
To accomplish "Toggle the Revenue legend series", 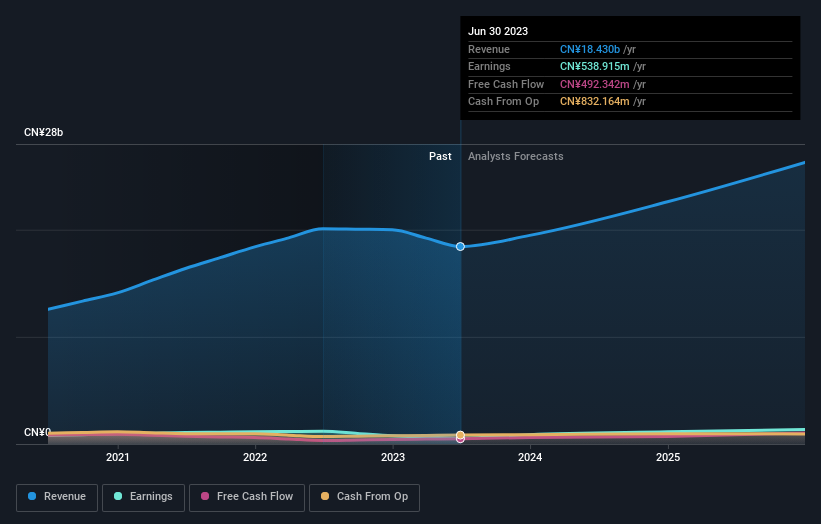I will (57, 497).
